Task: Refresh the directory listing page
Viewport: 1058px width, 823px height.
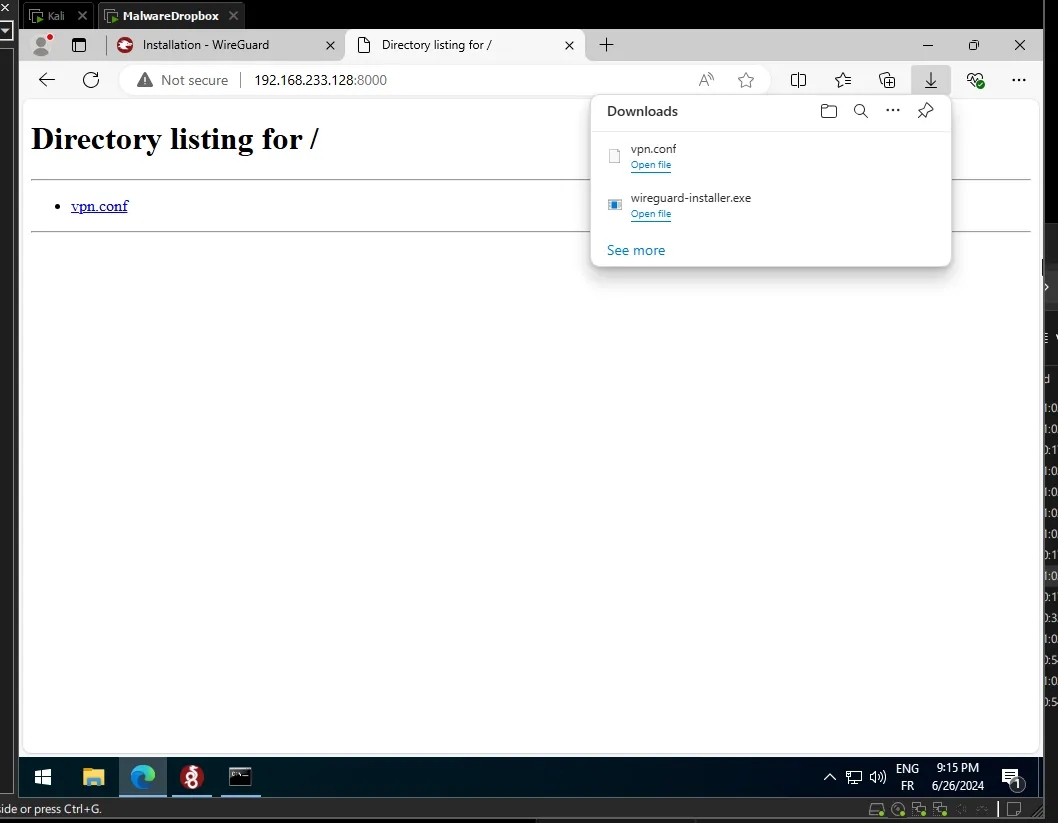Action: point(91,80)
